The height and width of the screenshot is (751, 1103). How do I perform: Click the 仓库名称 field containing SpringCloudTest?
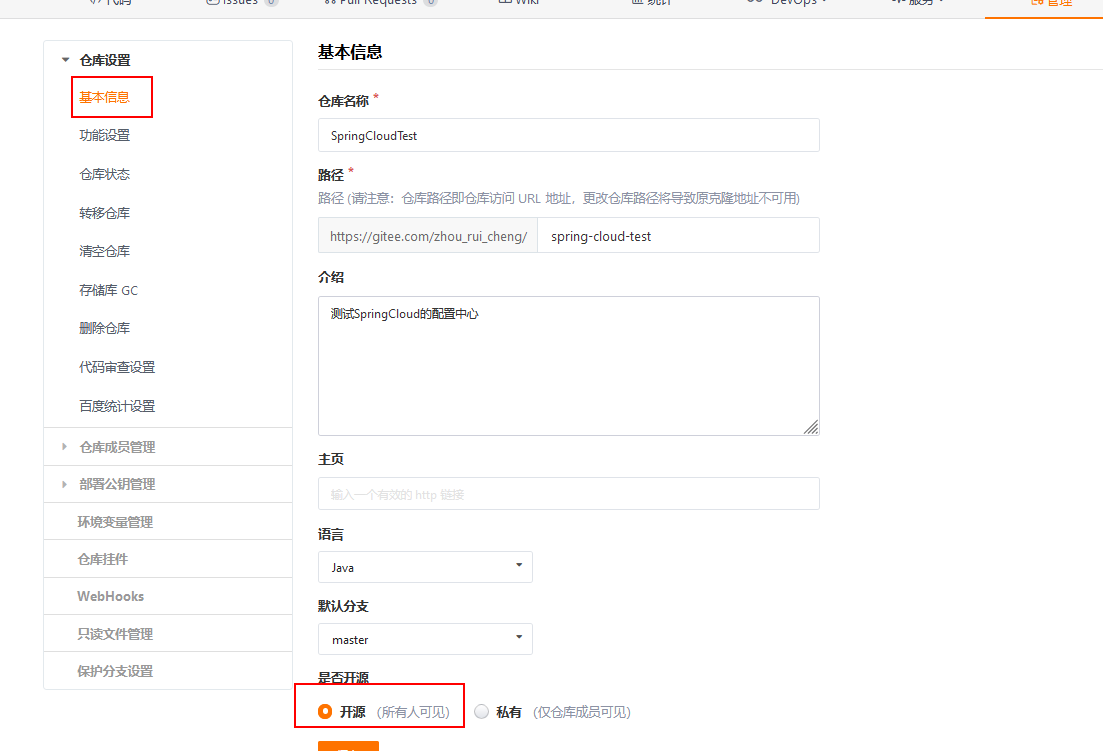(x=568, y=135)
